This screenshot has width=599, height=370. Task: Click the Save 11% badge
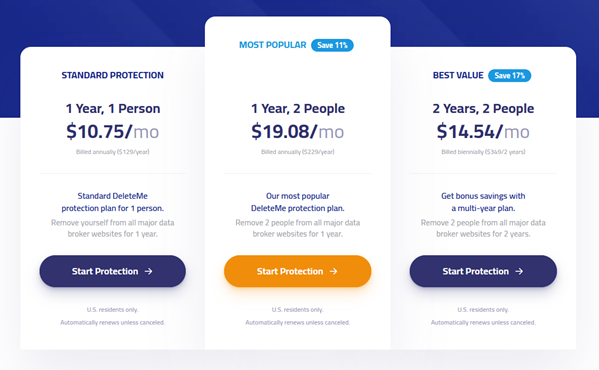(x=332, y=45)
